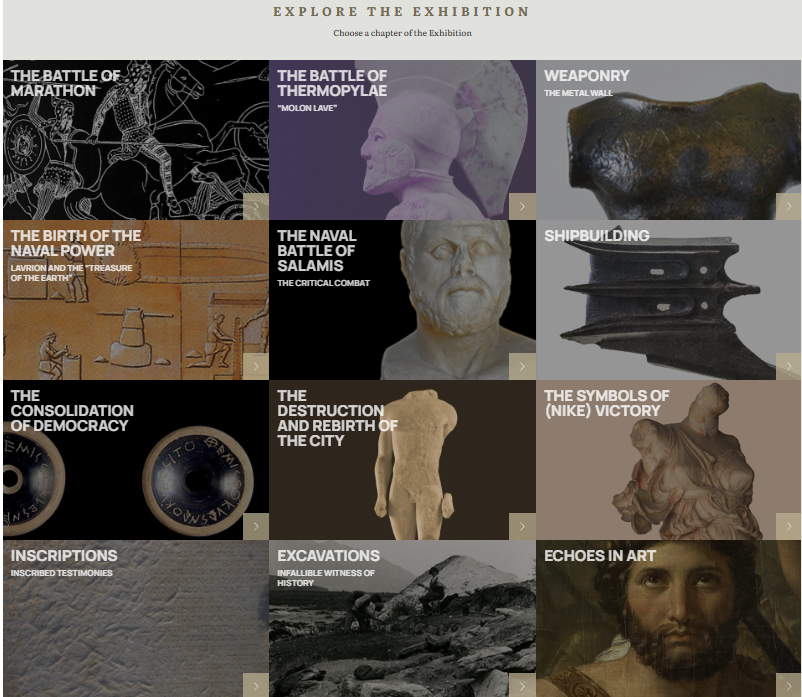
Task: Click arrow icon on Consolidation of Democracy tile
Action: [x=256, y=526]
